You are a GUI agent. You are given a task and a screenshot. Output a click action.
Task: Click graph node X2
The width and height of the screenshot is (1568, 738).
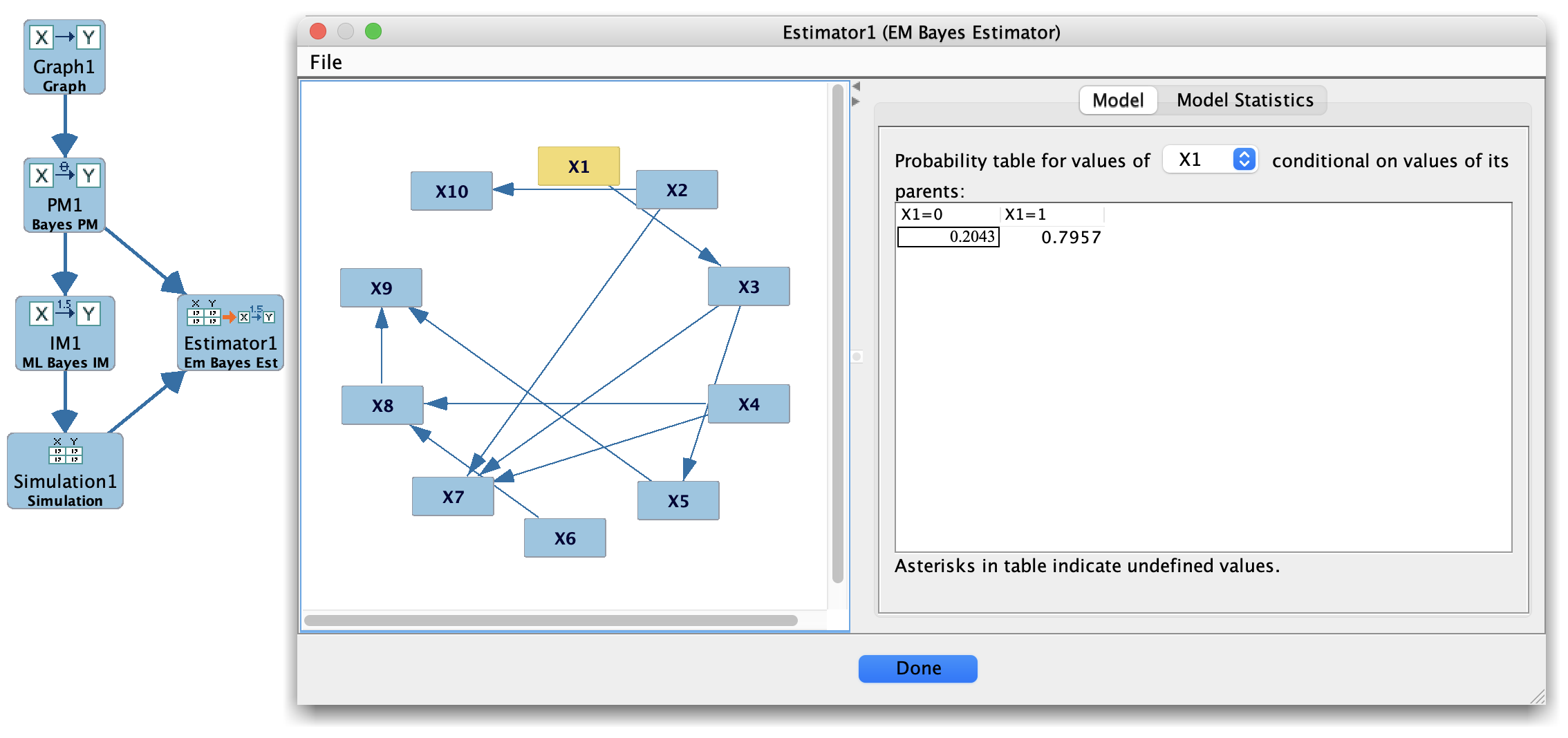677,190
